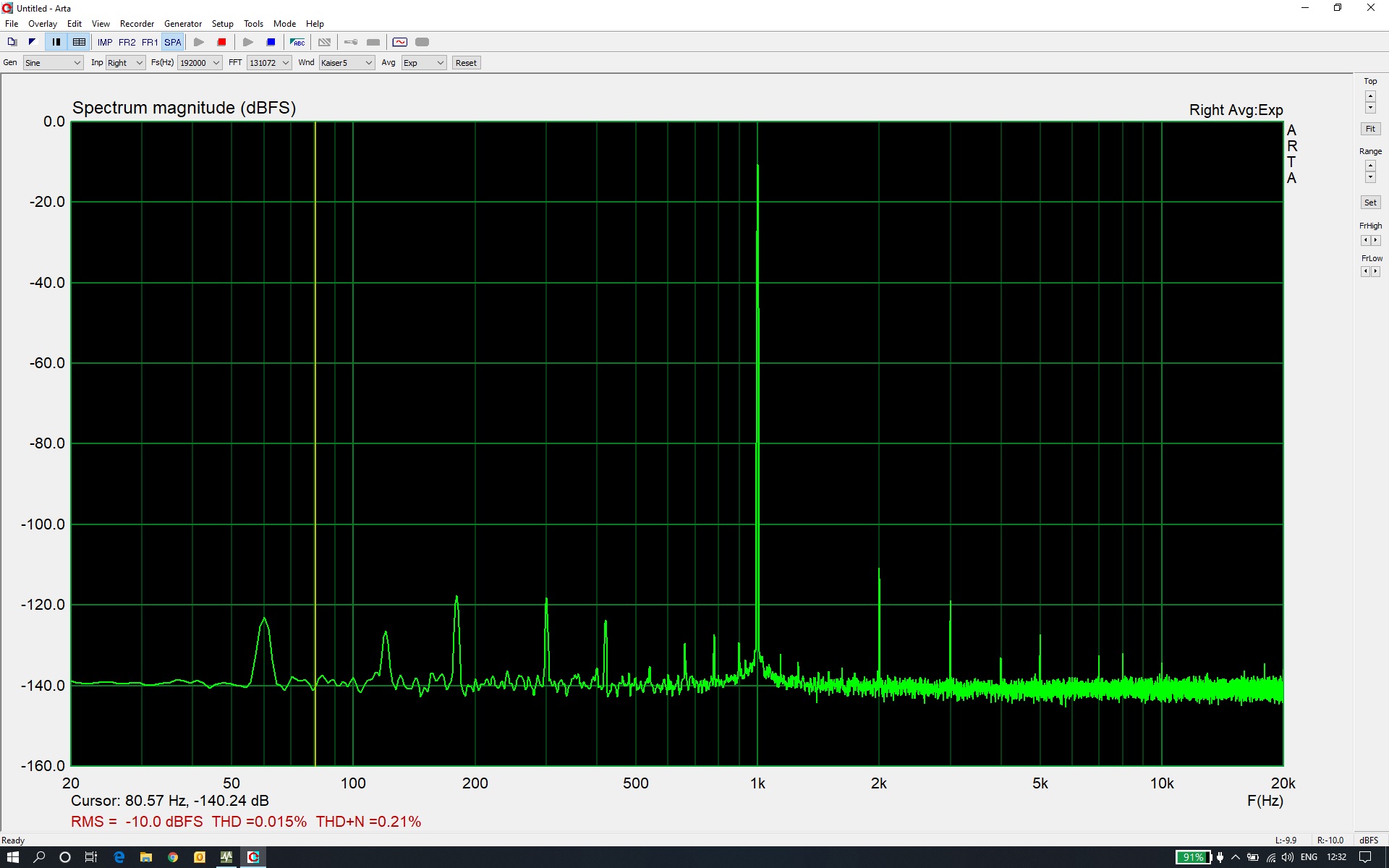Click the RMS THD readout text

click(x=246, y=822)
